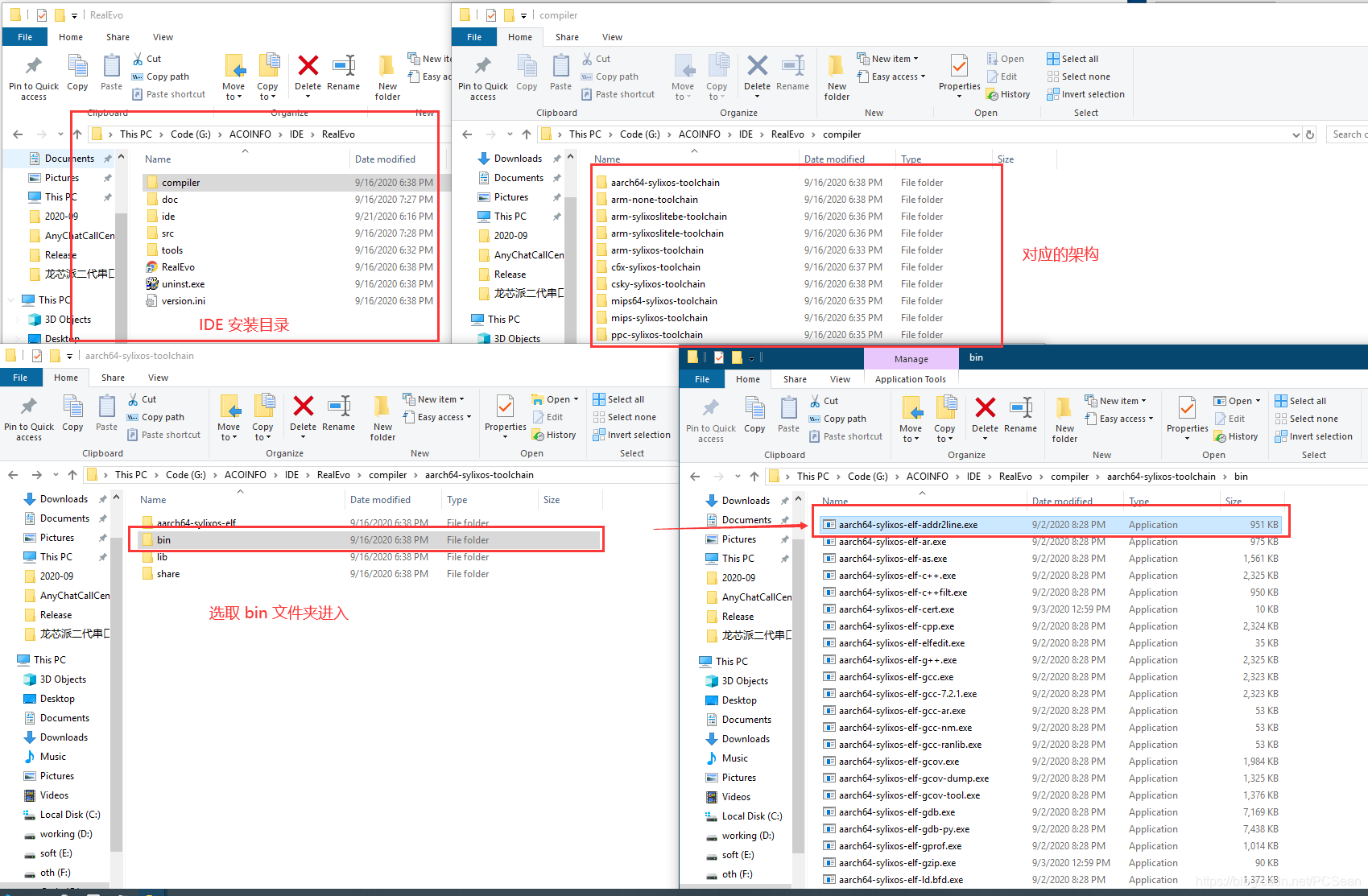Click Properties in aarch64-sylixos-toolchain window
Viewport: 1368px width, 896px height.
click(506, 417)
